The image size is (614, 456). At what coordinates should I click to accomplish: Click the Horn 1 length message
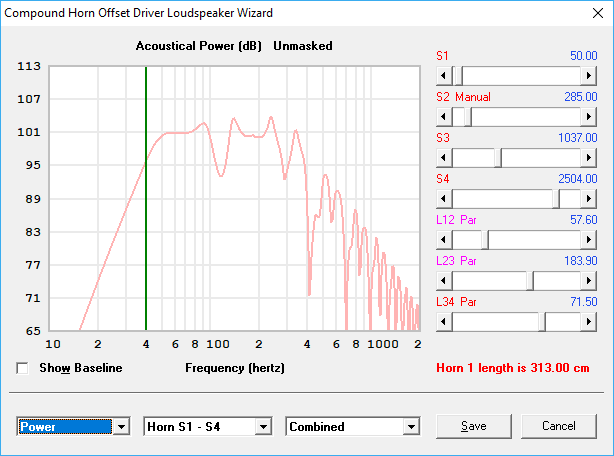pyautogui.click(x=513, y=368)
